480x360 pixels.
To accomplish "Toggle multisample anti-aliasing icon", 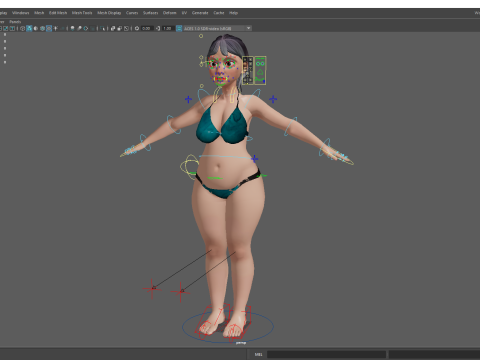I will [86, 28].
